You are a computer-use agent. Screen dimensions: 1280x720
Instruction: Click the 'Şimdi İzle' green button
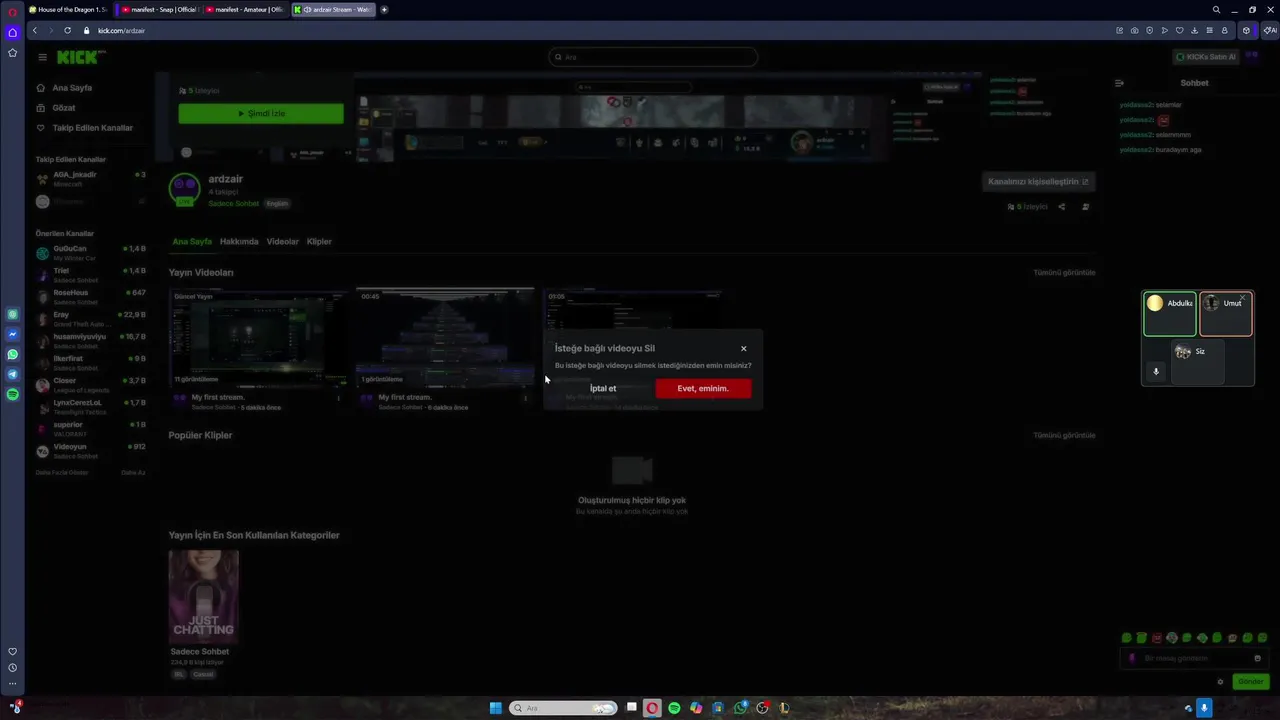(261, 114)
